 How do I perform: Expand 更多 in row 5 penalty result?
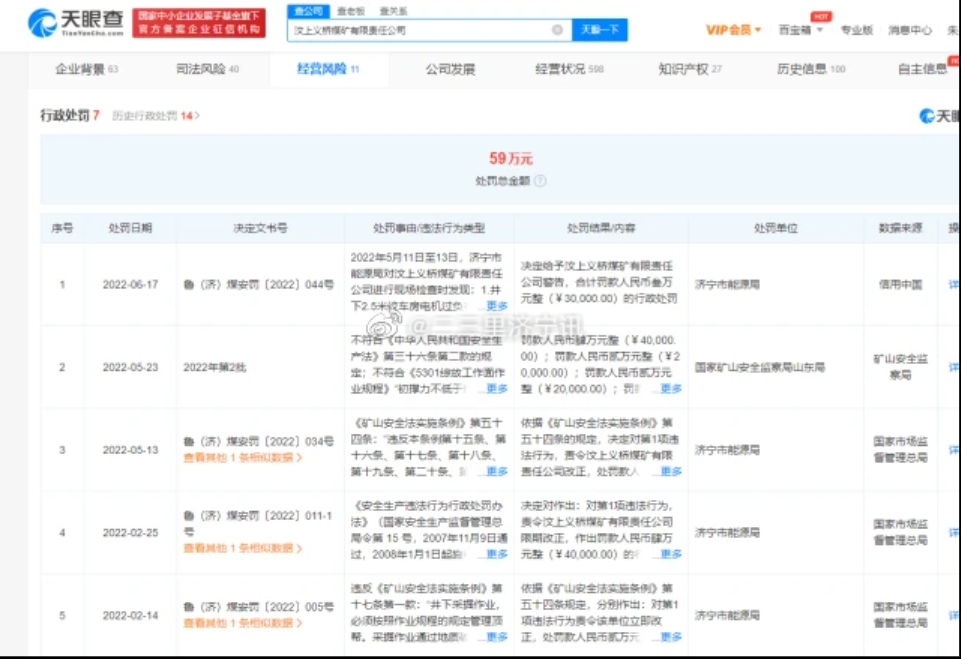coord(670,636)
